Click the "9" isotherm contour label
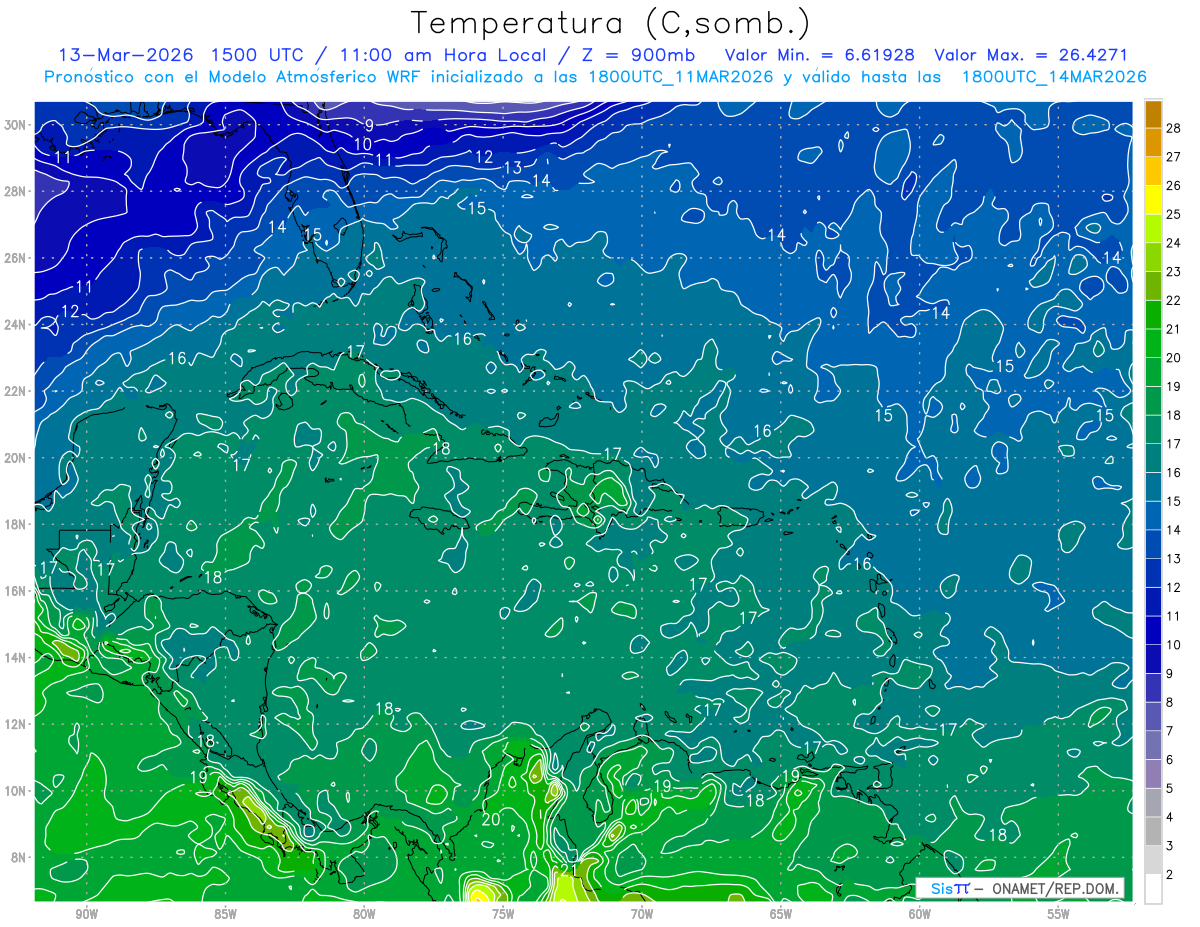Screen dimensions: 1200x927 point(368,125)
